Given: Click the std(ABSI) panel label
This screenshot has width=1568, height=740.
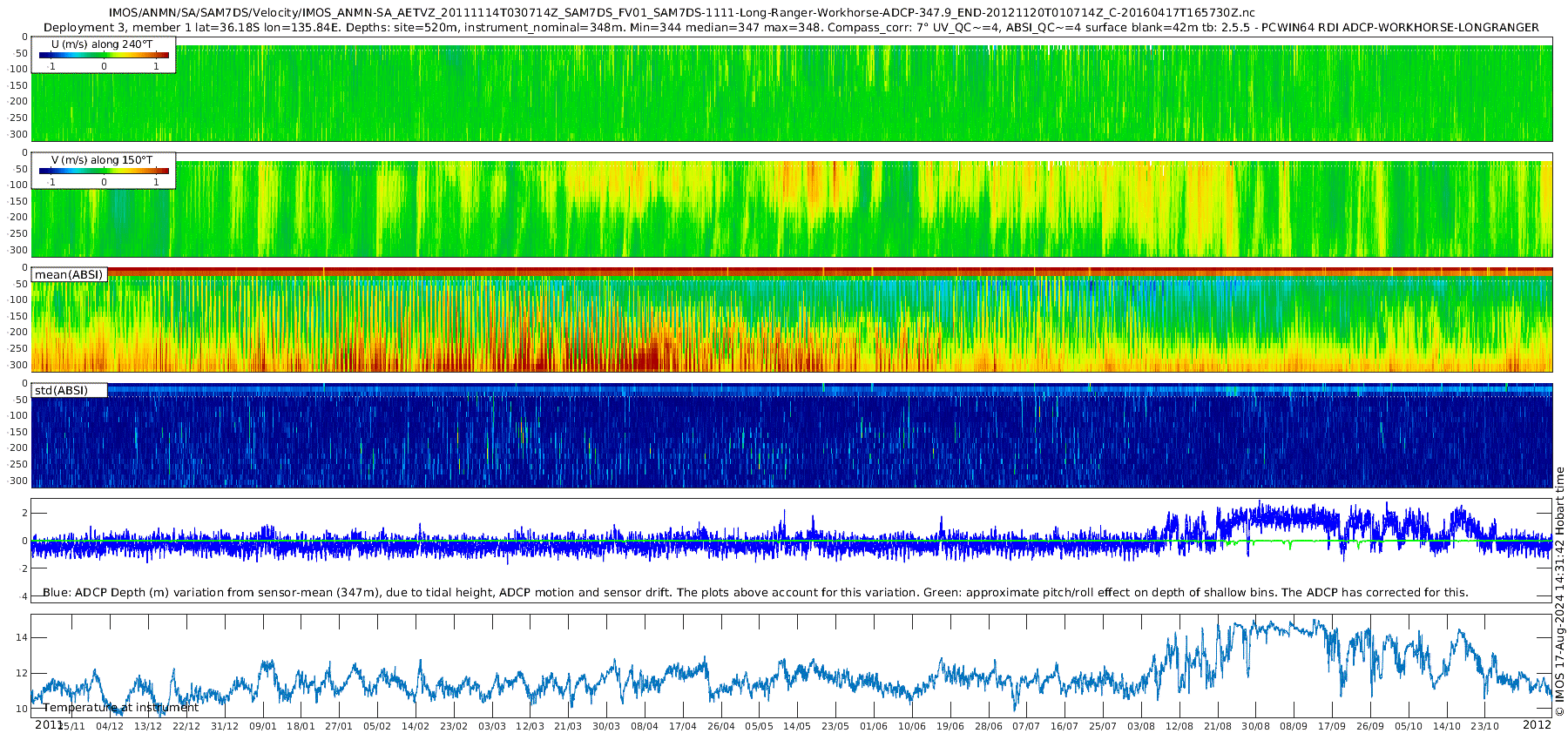Looking at the screenshot, I should click(x=61, y=391).
